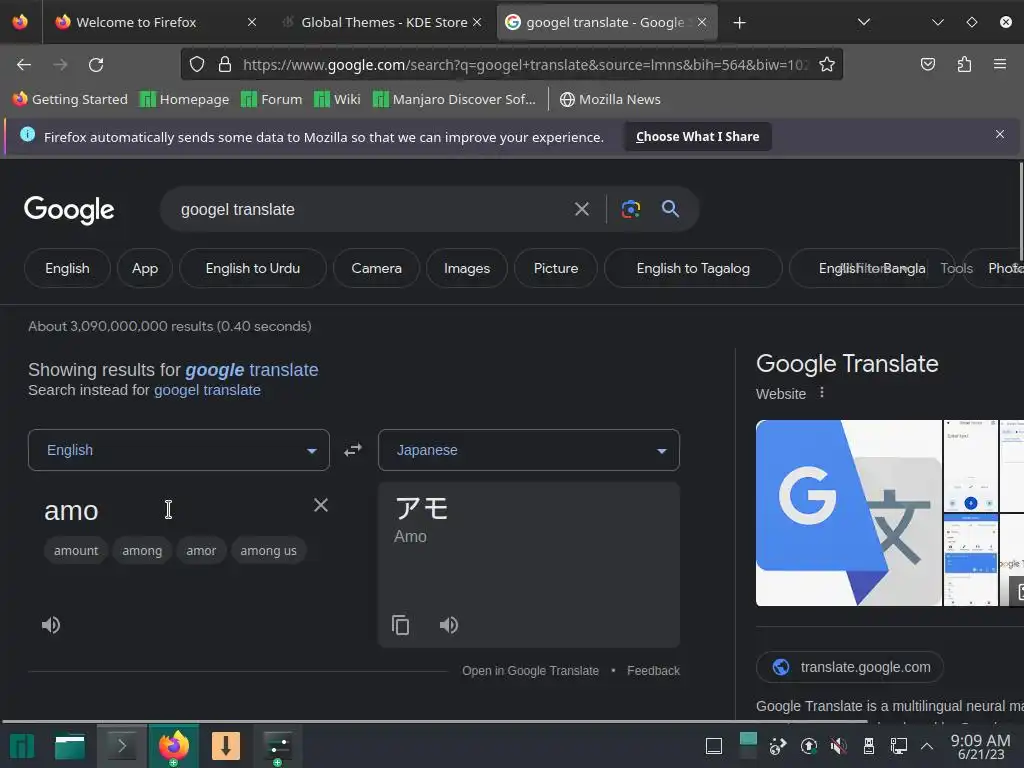Open the file manager from the taskbar
Viewport: 1024px width, 768px height.
point(69,746)
